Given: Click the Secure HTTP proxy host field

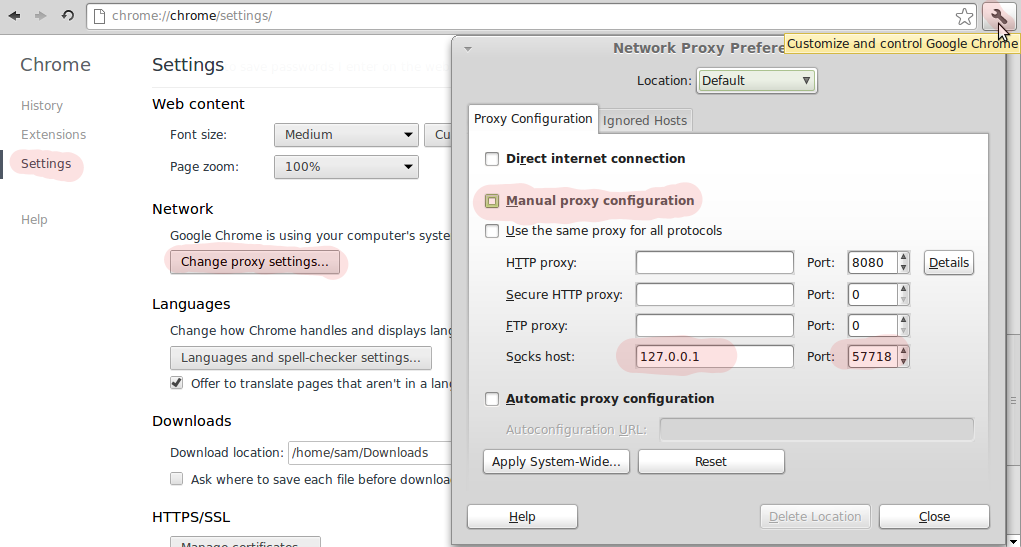Looking at the screenshot, I should click(x=714, y=294).
